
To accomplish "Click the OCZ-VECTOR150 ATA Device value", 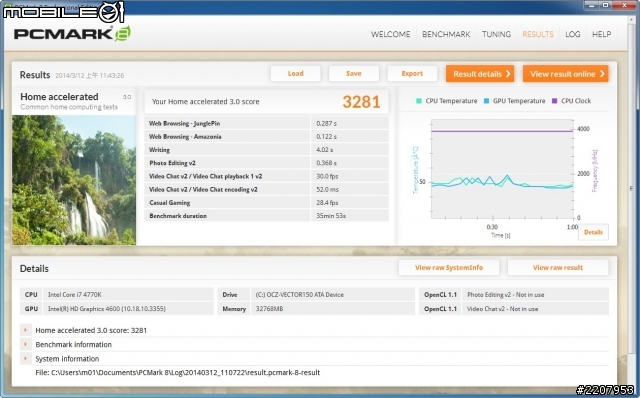I will point(300,294).
